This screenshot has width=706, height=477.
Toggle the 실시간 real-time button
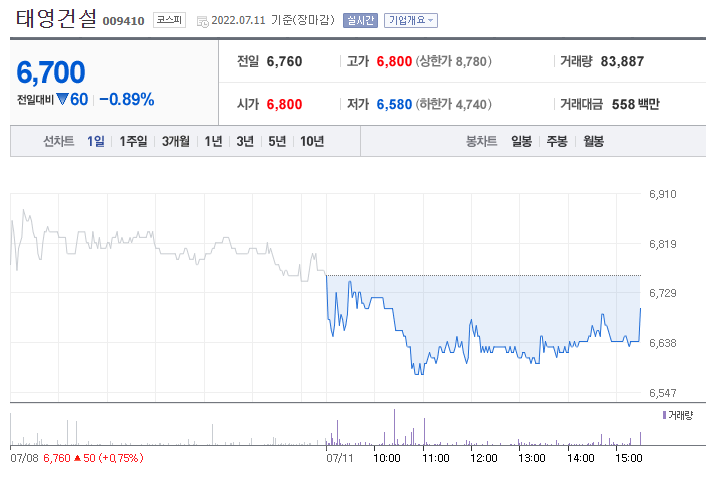(x=360, y=20)
